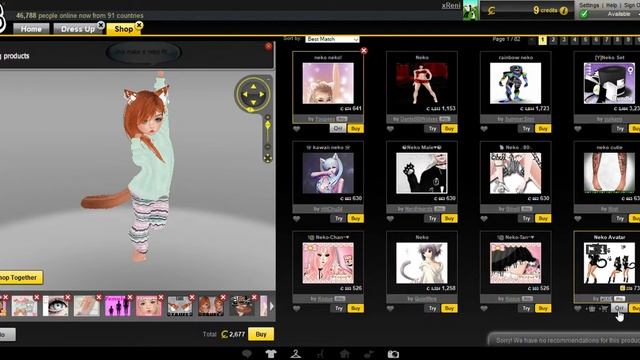Favorite the red Neko product with heart
Image resolution: width=640 pixels, height=360 pixels.
[x=390, y=129]
